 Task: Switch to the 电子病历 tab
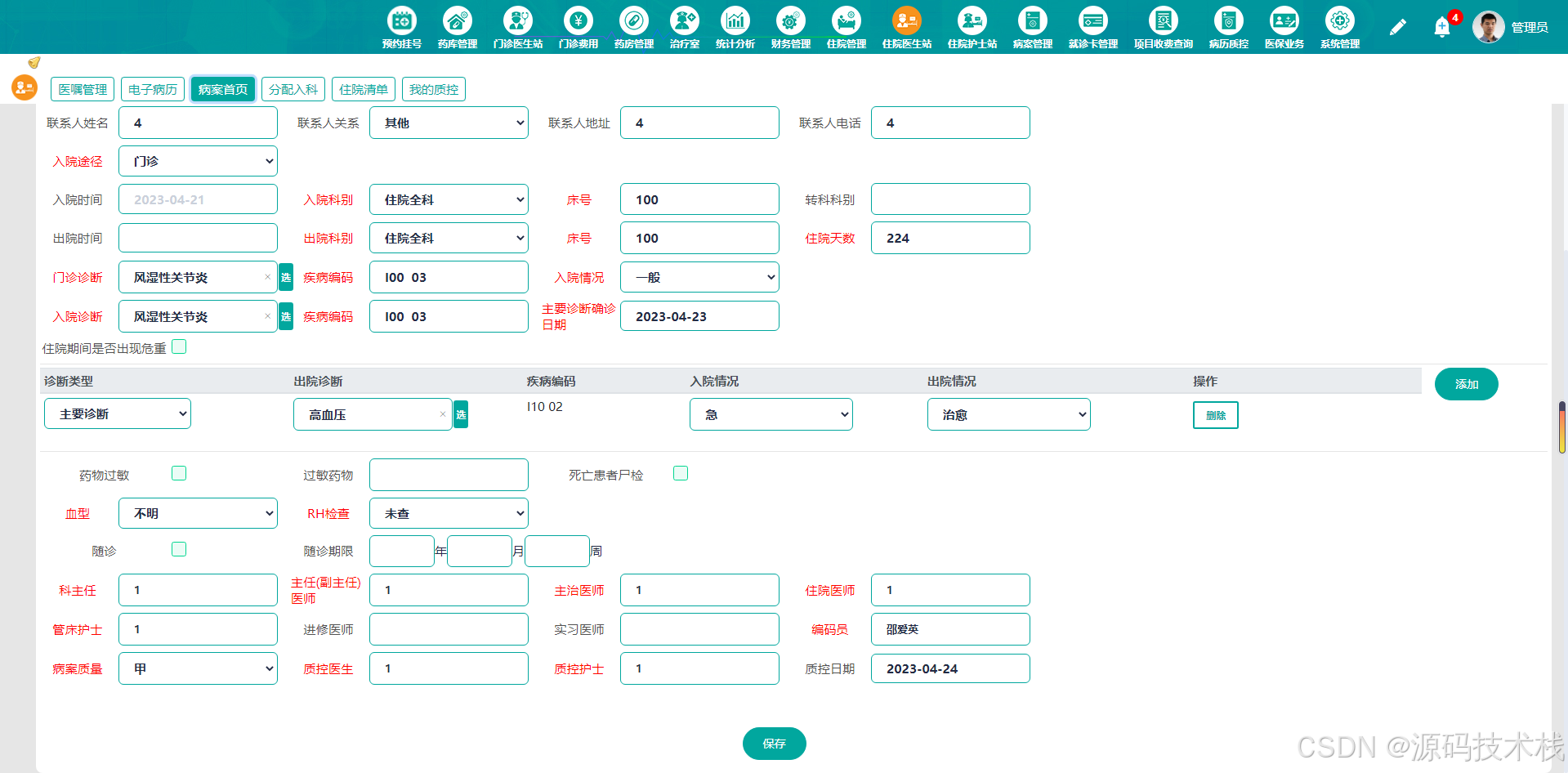153,89
